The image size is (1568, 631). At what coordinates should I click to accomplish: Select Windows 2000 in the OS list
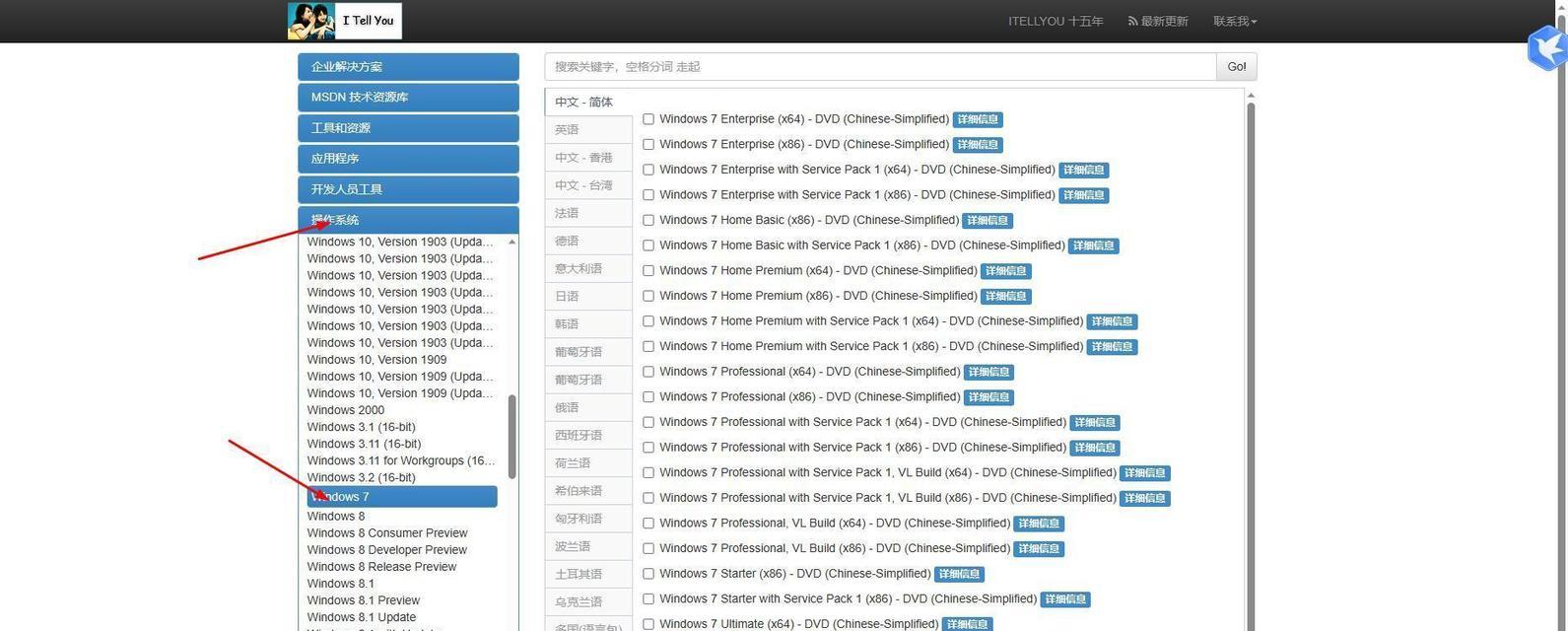346,410
